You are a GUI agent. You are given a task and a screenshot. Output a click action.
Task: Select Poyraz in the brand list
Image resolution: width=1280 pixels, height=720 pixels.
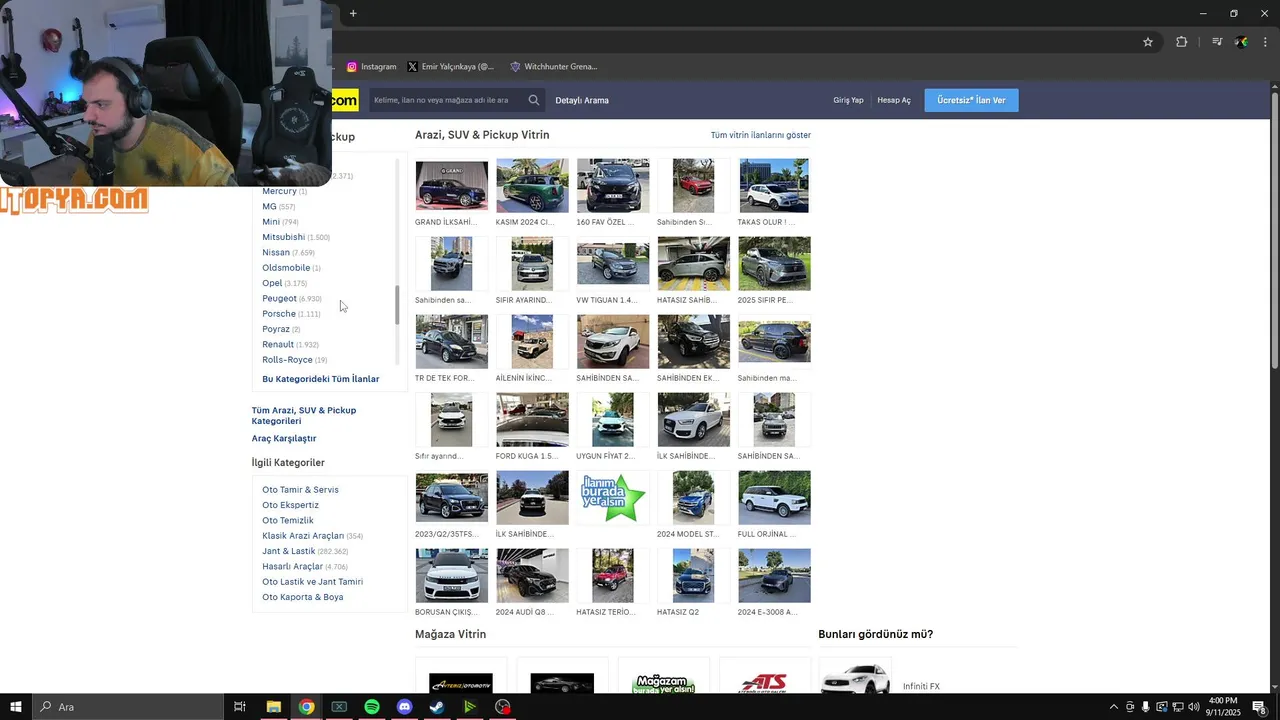pos(276,329)
